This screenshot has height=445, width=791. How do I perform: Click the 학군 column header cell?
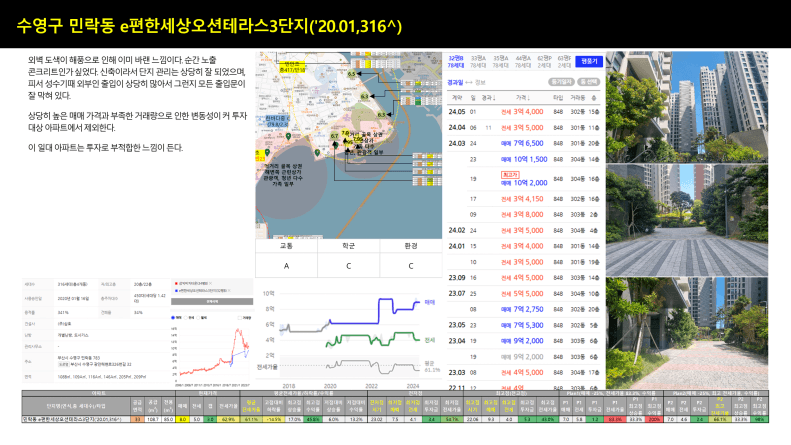coord(349,246)
